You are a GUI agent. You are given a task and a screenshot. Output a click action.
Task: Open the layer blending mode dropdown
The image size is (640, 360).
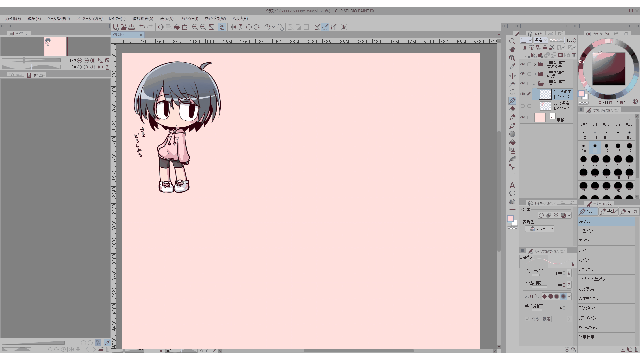[526, 40]
